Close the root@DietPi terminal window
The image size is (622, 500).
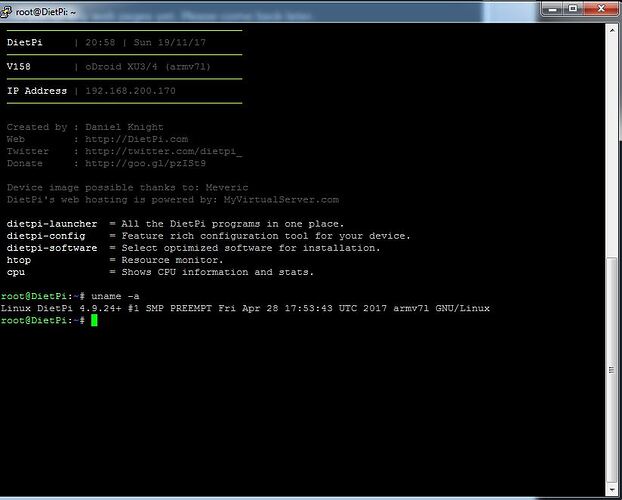[601, 9]
